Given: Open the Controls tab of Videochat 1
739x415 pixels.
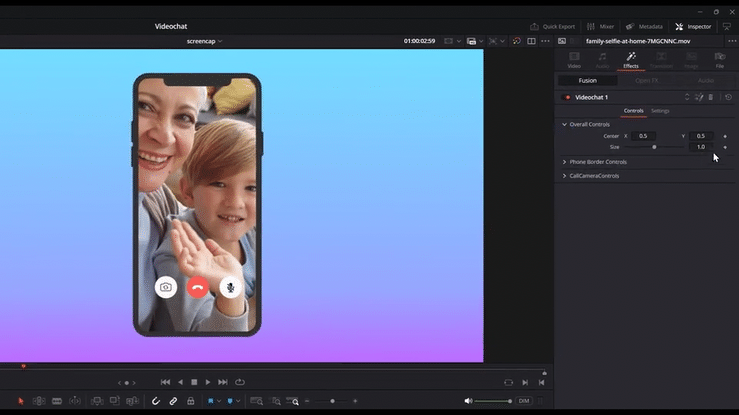Looking at the screenshot, I should click(633, 111).
